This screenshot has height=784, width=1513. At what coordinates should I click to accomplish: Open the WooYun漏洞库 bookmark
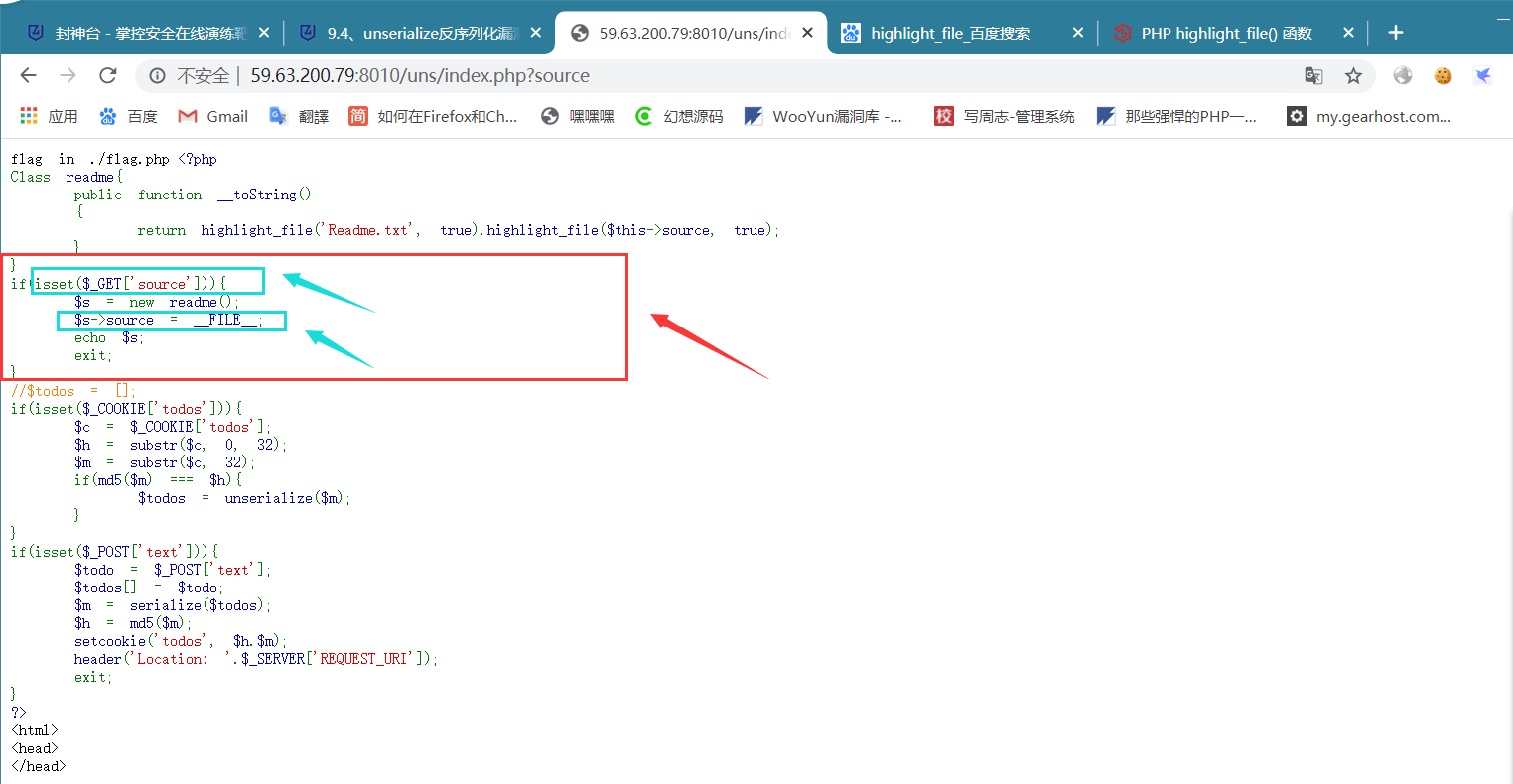click(x=823, y=116)
